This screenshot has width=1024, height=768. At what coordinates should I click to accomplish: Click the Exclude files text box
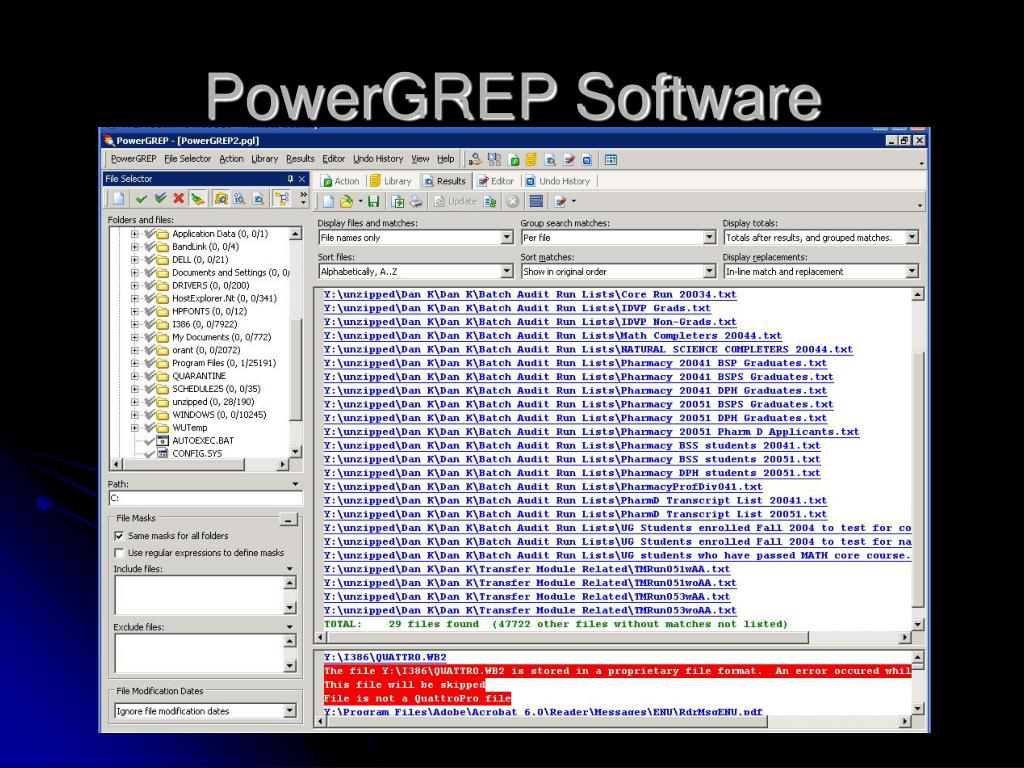pyautogui.click(x=199, y=653)
